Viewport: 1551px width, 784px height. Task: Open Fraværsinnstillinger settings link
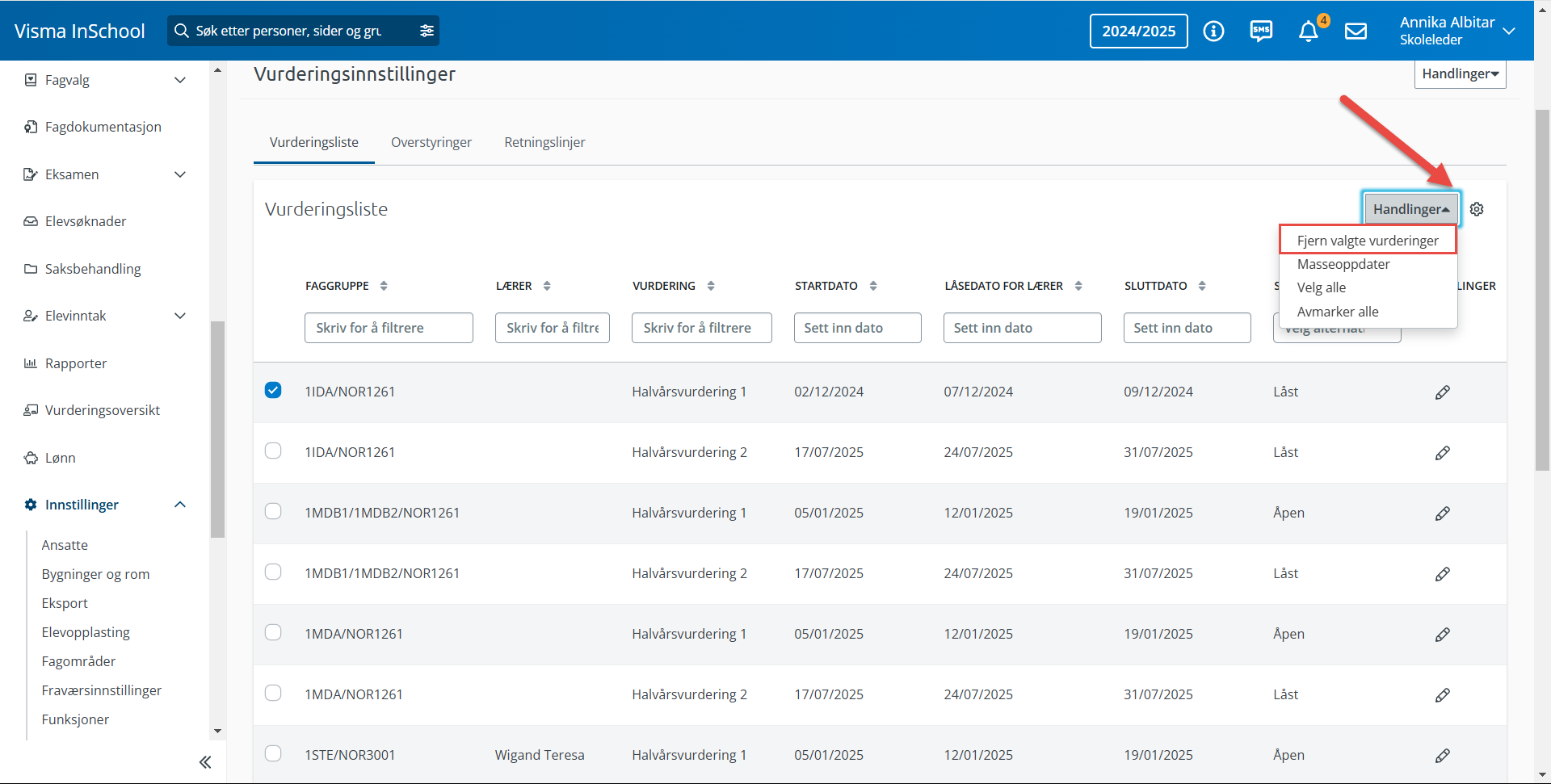[102, 690]
